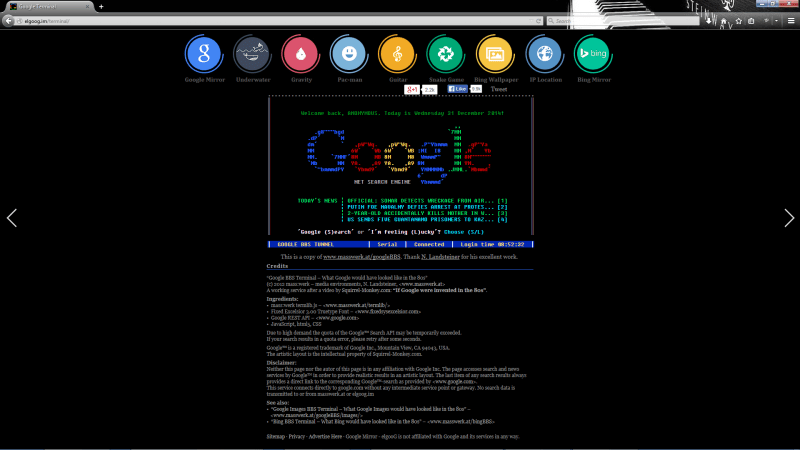Open the IP Location globe icon

point(544,54)
